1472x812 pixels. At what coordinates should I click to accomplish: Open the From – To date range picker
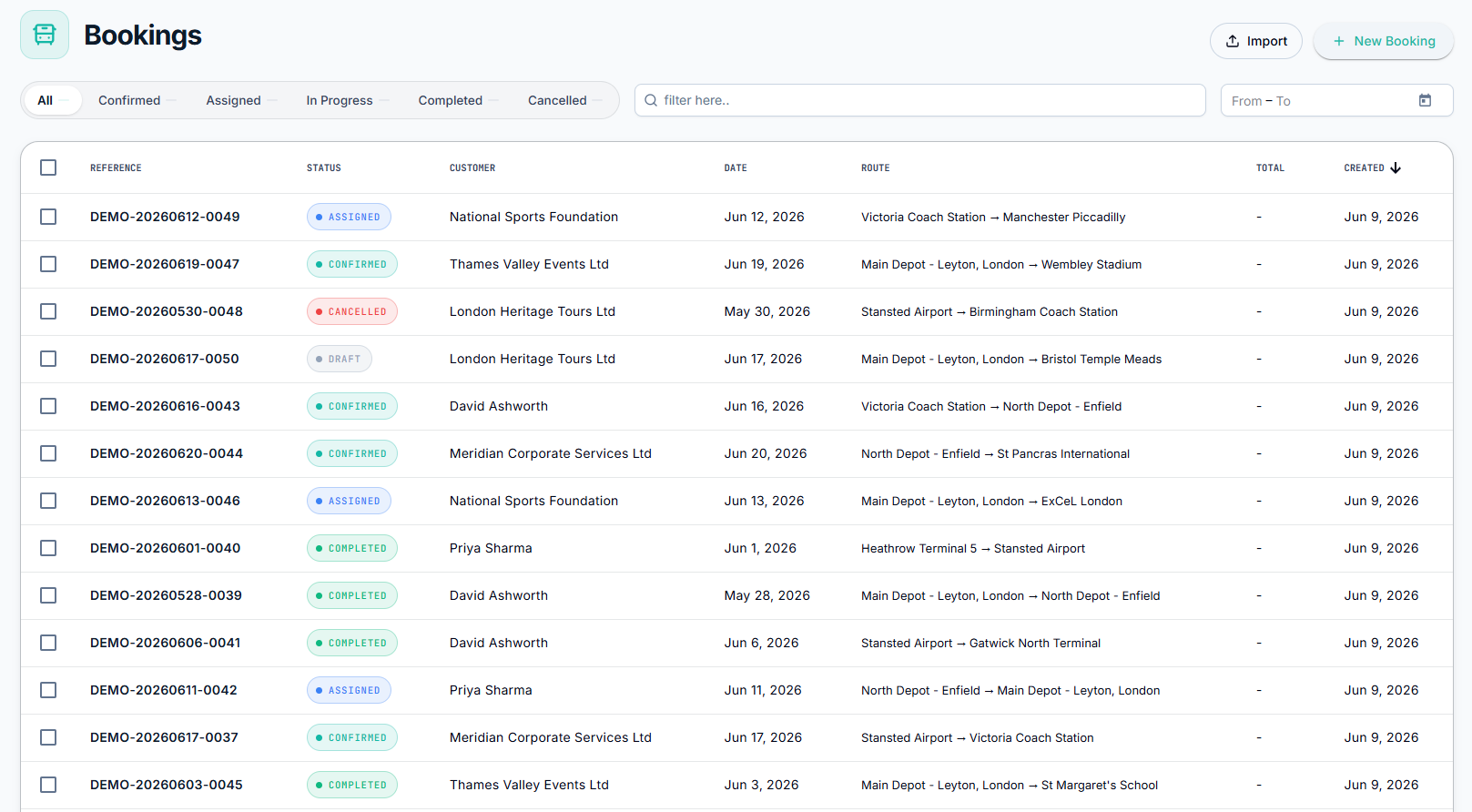[x=1336, y=100]
